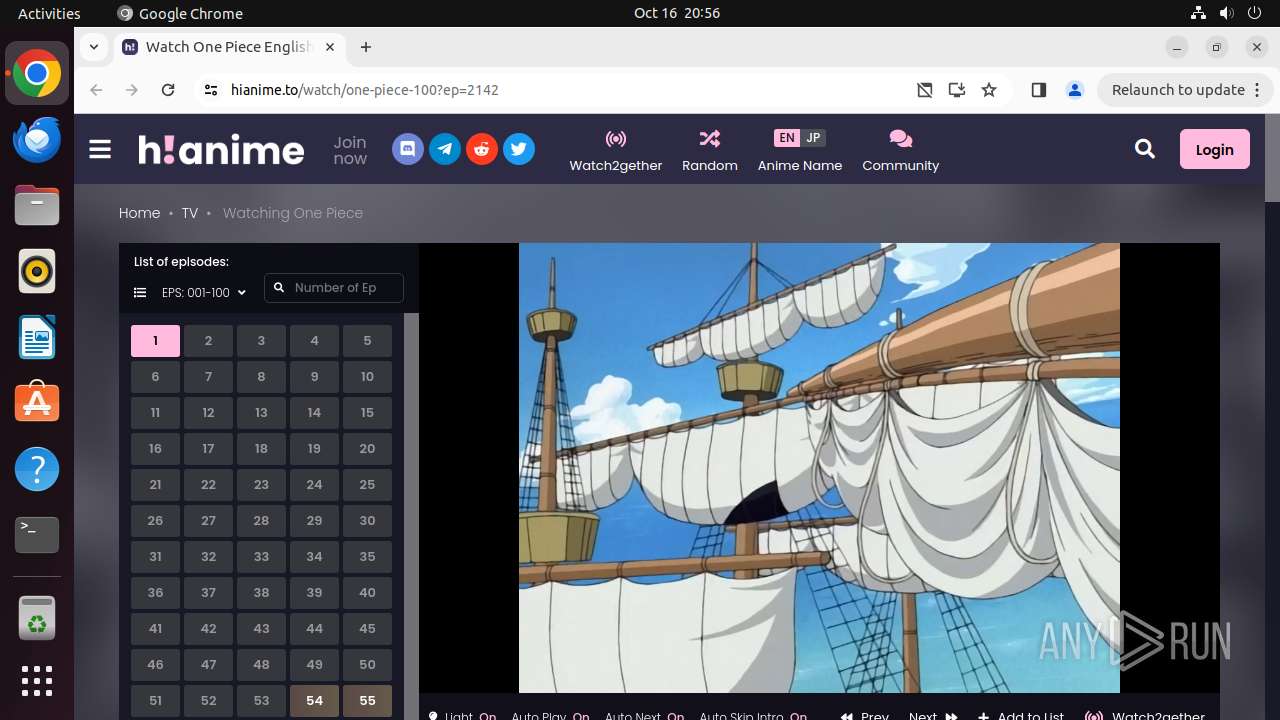Viewport: 1280px width, 720px height.
Task: Go to the previous episode
Action: (865, 716)
